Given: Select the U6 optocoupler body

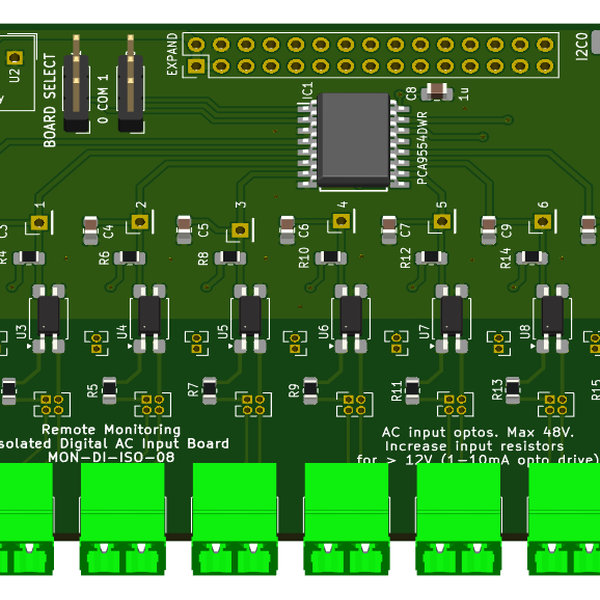Looking at the screenshot, I should [x=351, y=315].
